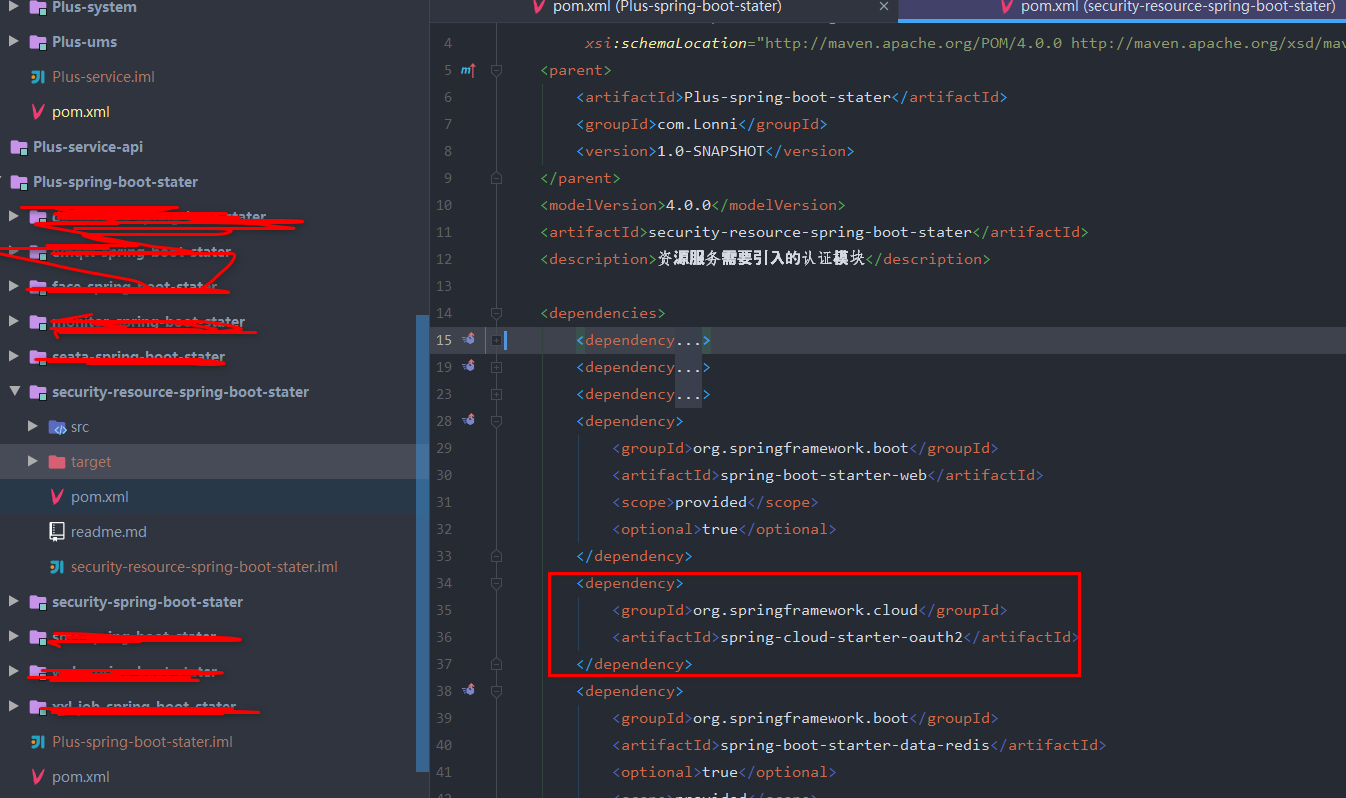Click the Plus-service-api module folder icon
Screen dimensions: 1346x798
pyautogui.click(x=18, y=147)
